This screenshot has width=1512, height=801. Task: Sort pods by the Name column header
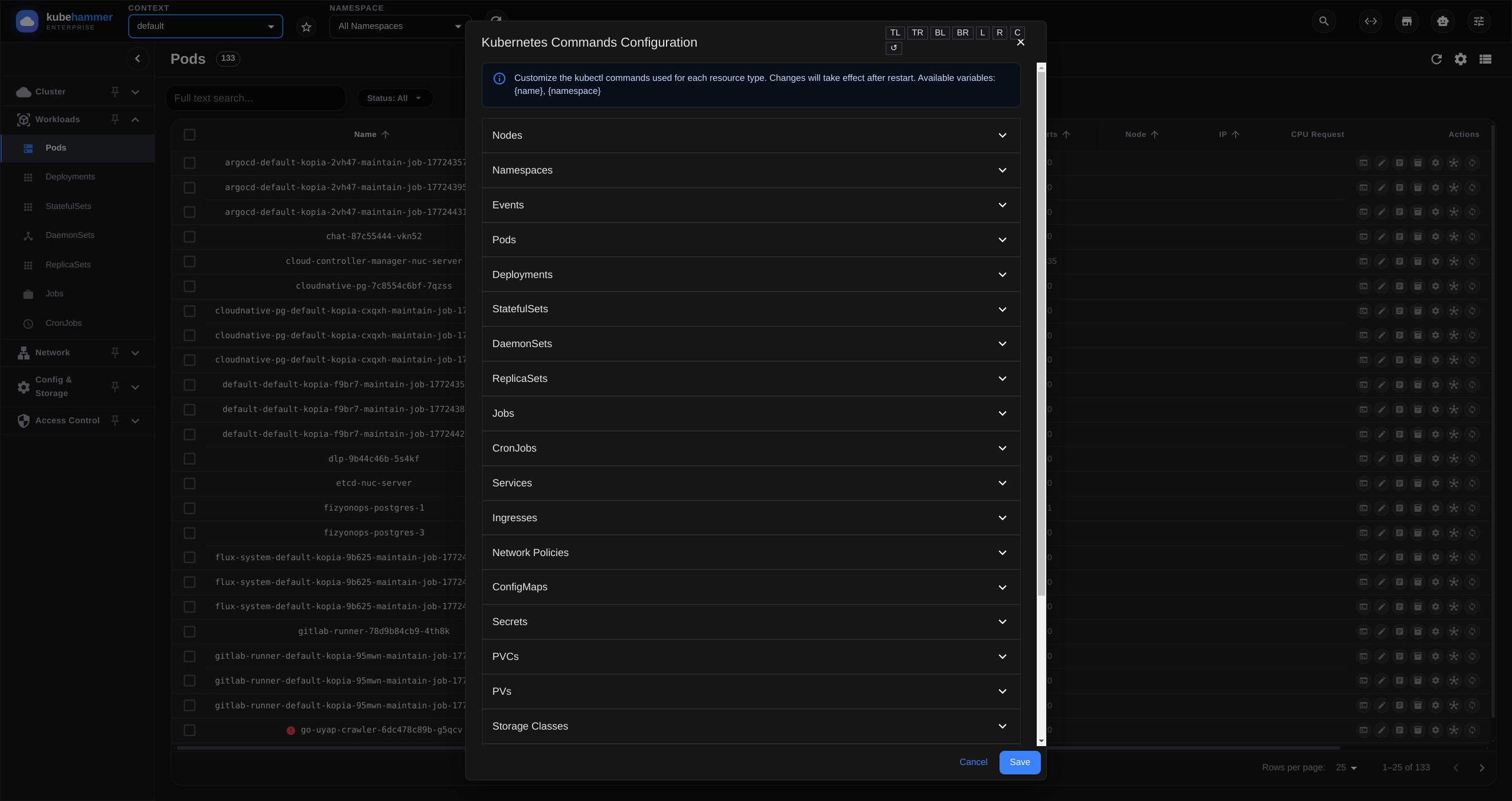tap(371, 135)
